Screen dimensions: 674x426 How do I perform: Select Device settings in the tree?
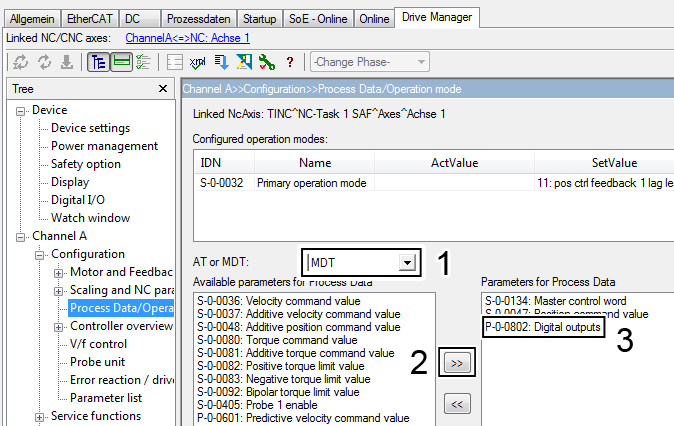coord(90,128)
